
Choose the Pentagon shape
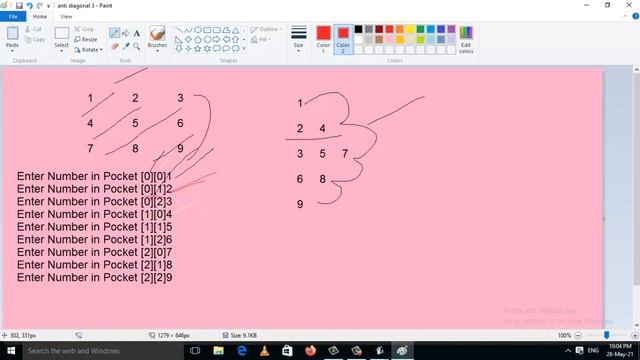click(198, 40)
